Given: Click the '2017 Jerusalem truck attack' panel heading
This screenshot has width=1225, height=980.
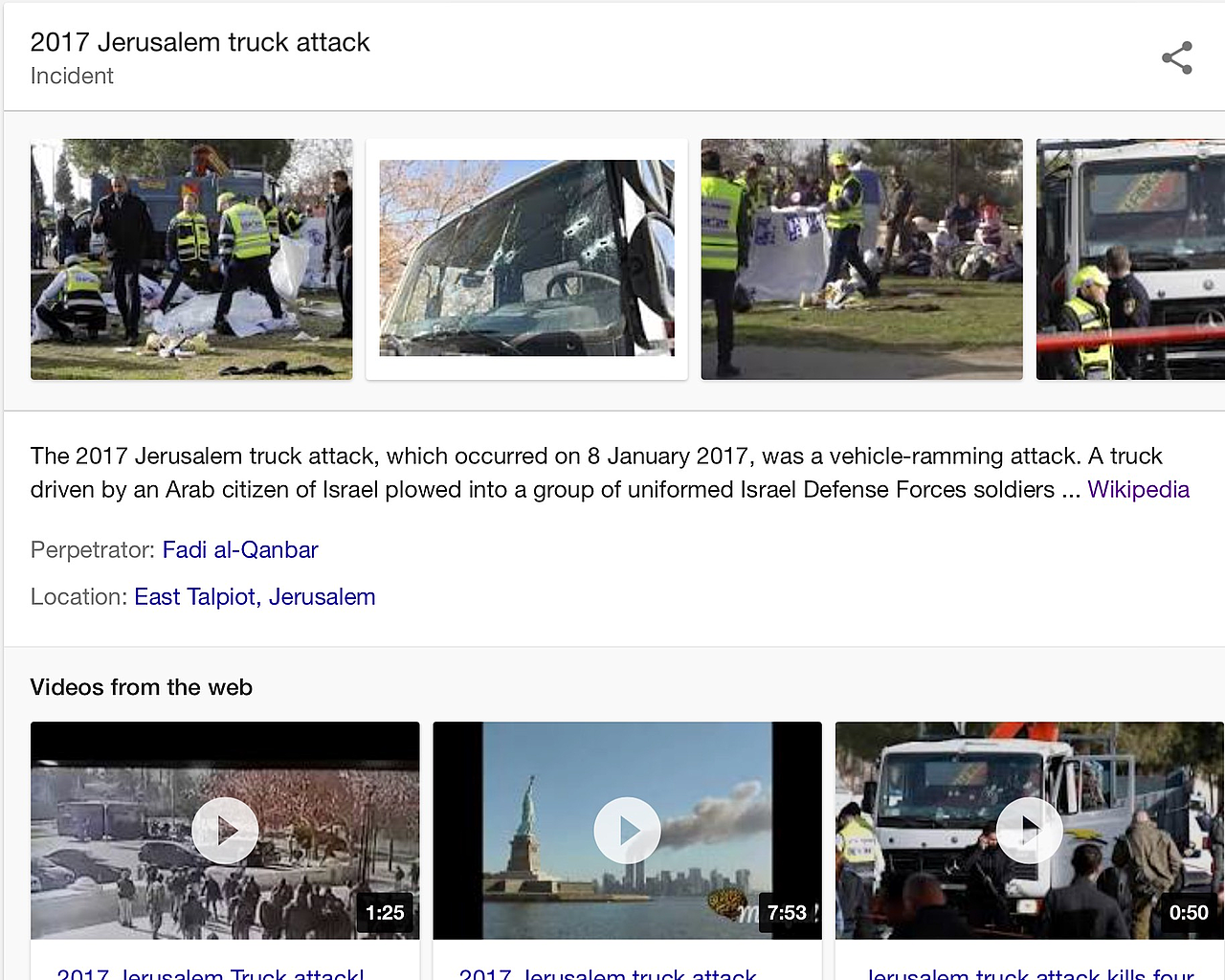Looking at the screenshot, I should 200,42.
